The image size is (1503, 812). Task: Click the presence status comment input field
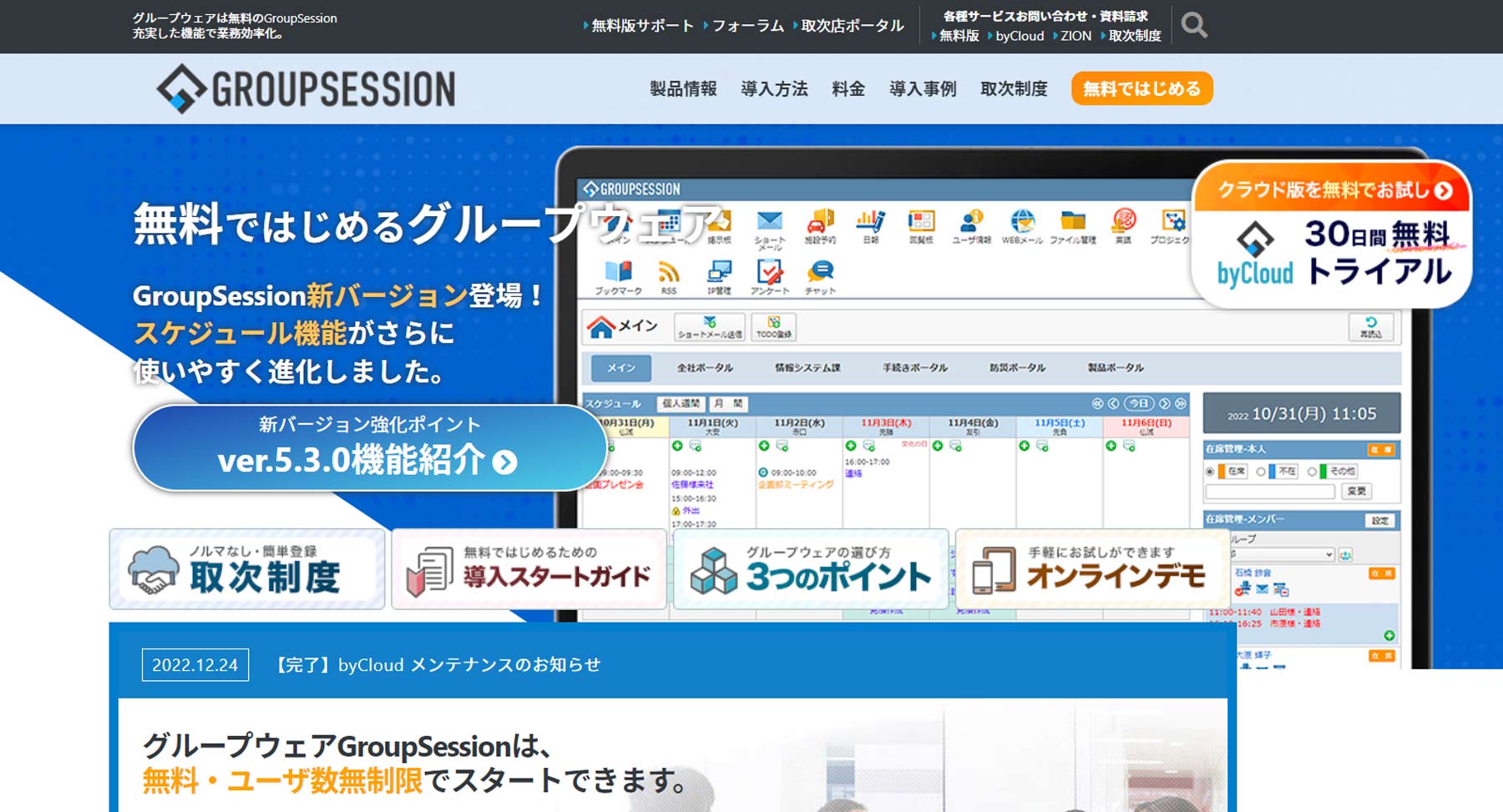pyautogui.click(x=1269, y=492)
